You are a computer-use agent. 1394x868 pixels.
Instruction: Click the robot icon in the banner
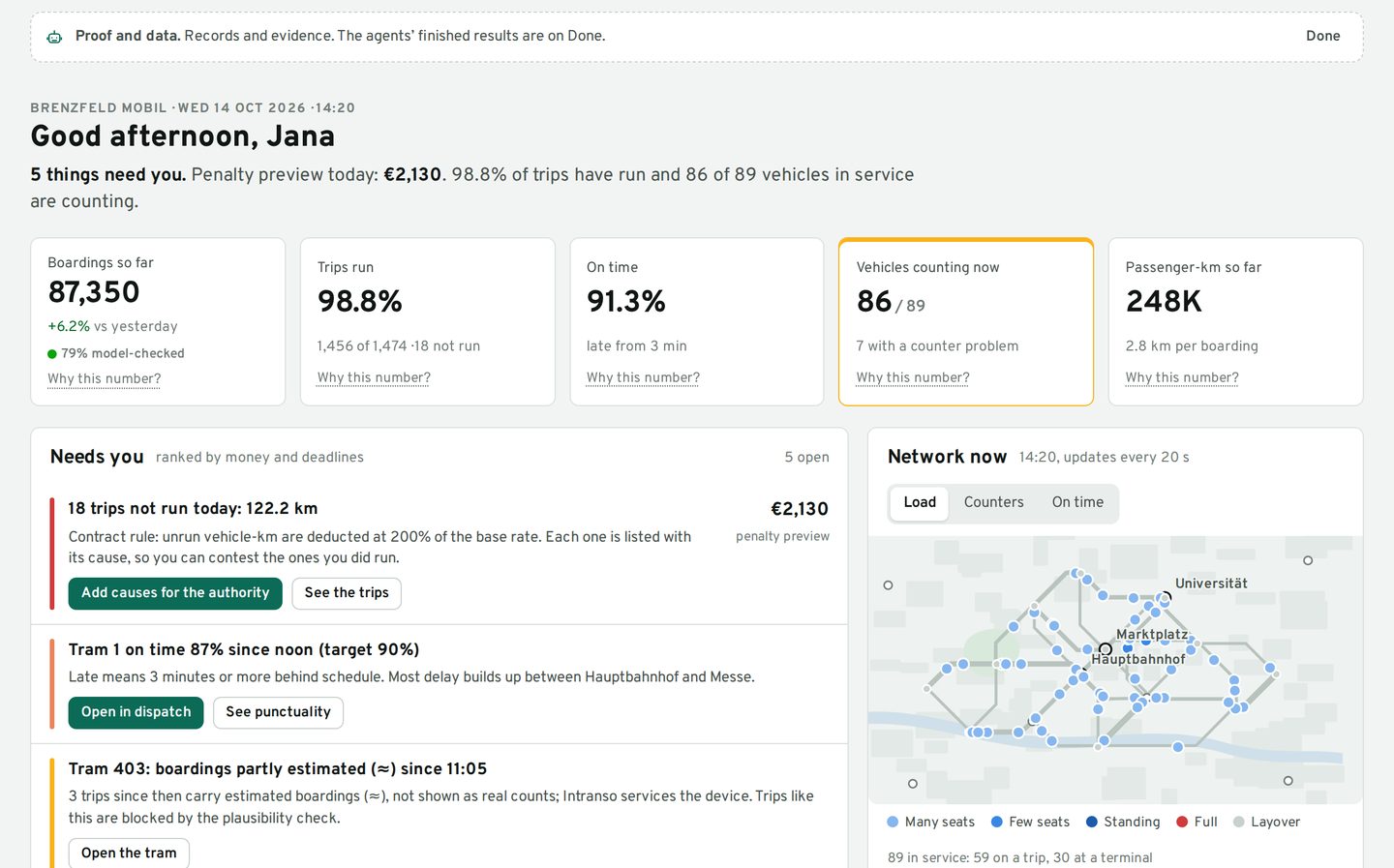(54, 37)
